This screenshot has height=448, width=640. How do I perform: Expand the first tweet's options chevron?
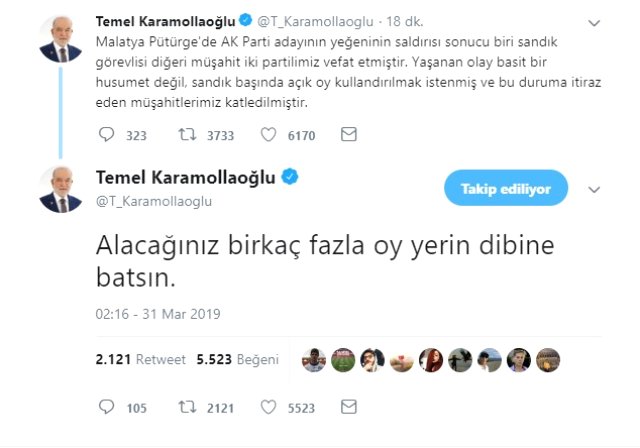click(593, 21)
